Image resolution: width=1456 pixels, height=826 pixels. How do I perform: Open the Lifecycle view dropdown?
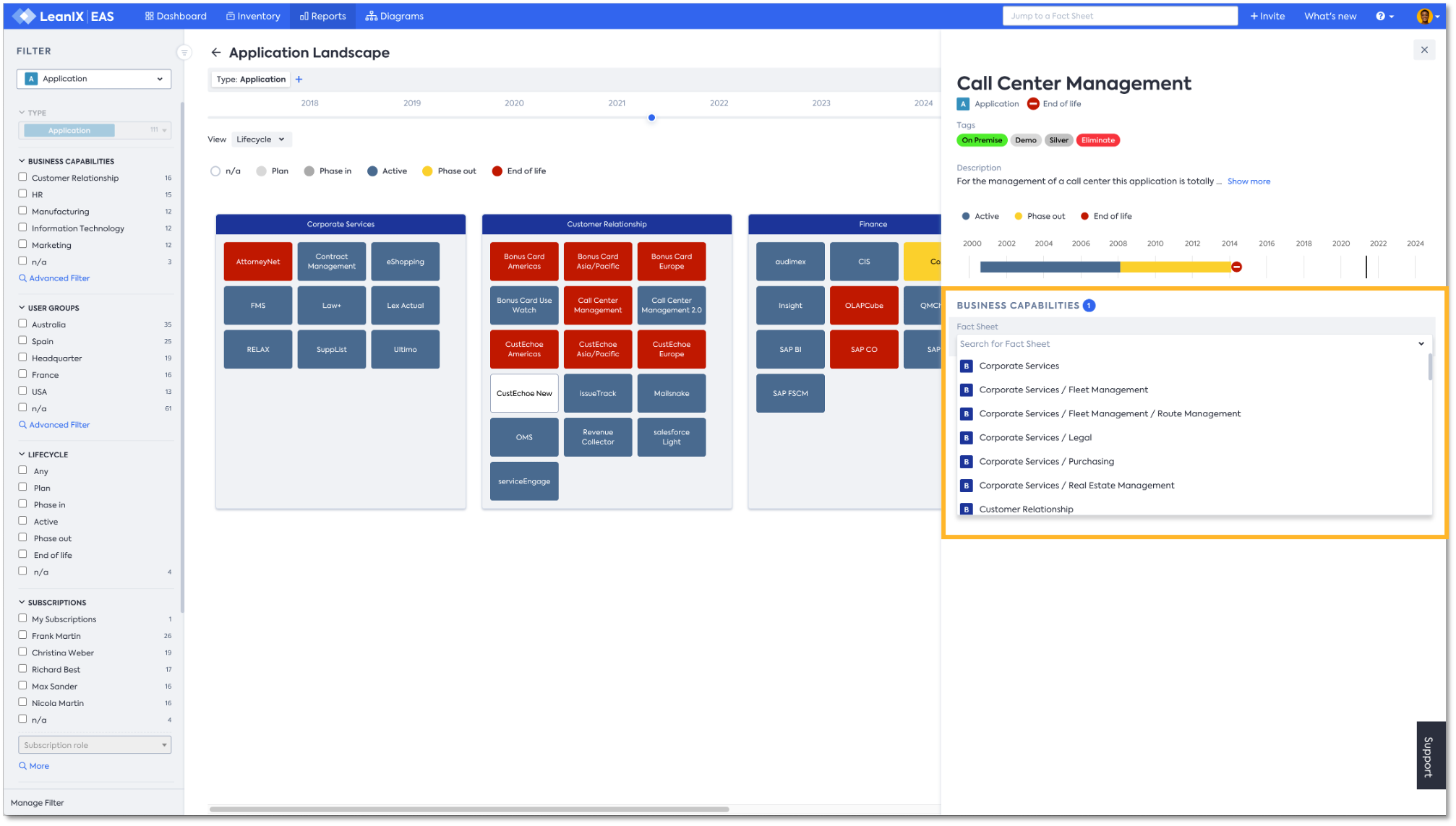pyautogui.click(x=260, y=139)
